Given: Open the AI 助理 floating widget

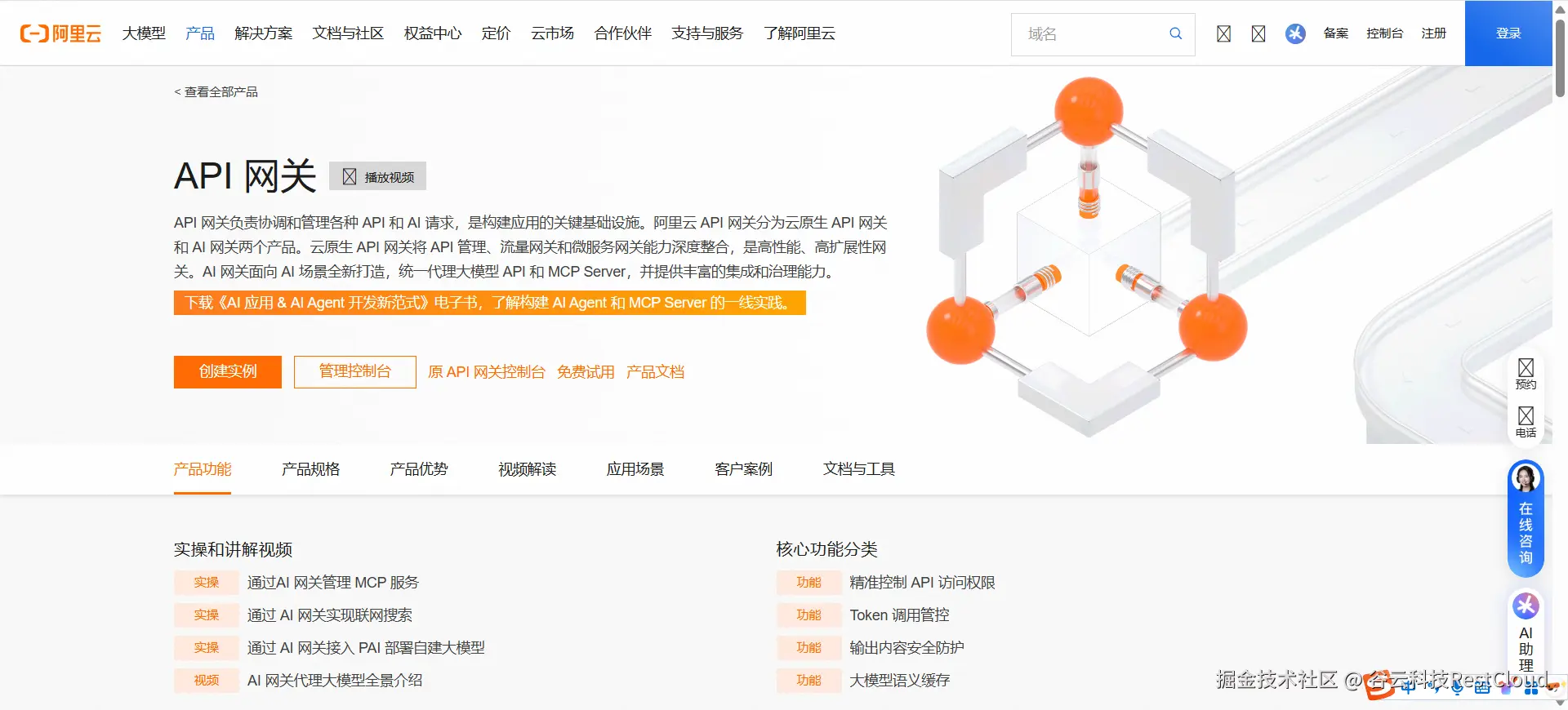Looking at the screenshot, I should point(1526,634).
